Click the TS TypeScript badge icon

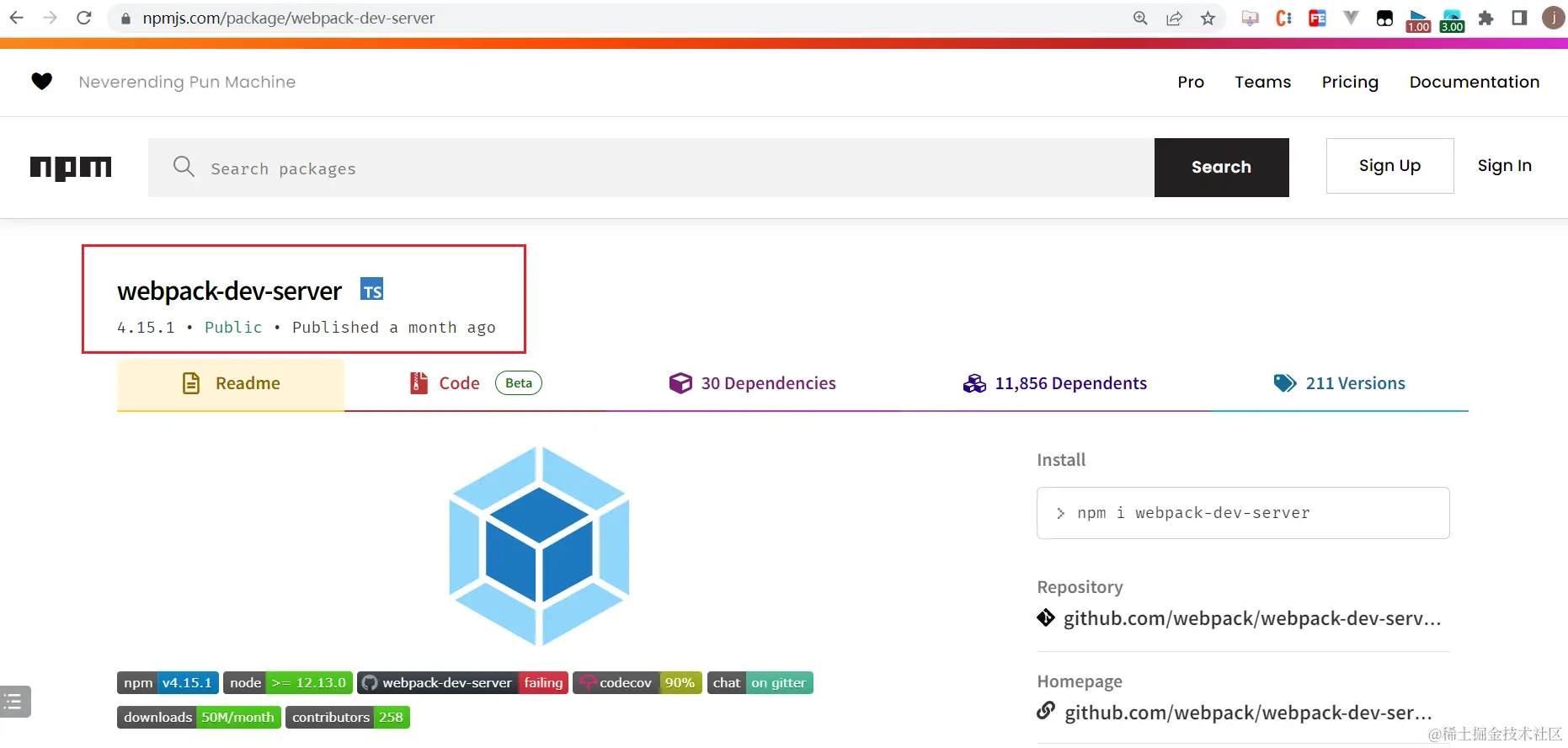point(372,289)
